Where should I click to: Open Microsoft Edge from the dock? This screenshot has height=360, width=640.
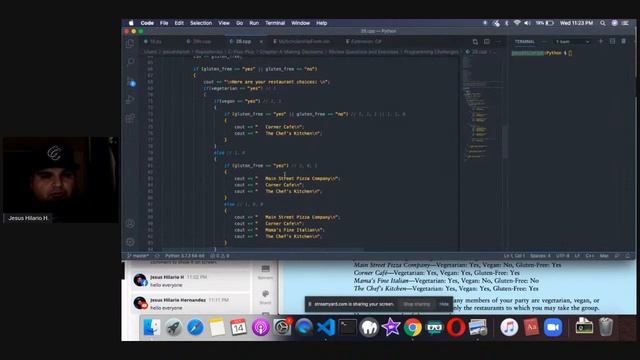[304, 327]
